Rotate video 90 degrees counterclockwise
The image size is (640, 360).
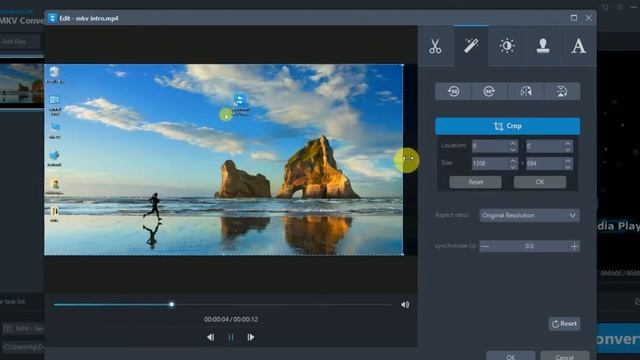tap(453, 91)
